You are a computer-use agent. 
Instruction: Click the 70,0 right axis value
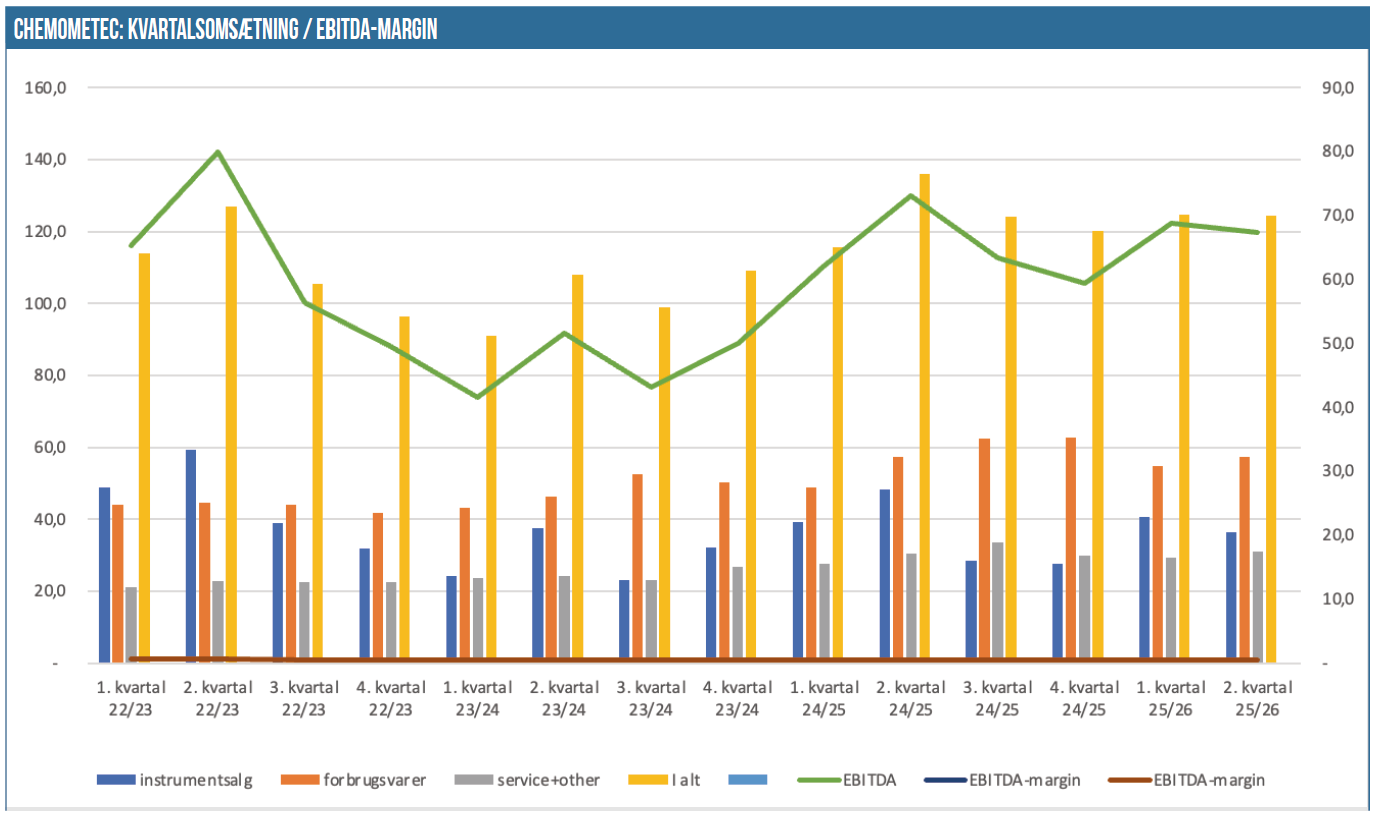pyautogui.click(x=1337, y=216)
